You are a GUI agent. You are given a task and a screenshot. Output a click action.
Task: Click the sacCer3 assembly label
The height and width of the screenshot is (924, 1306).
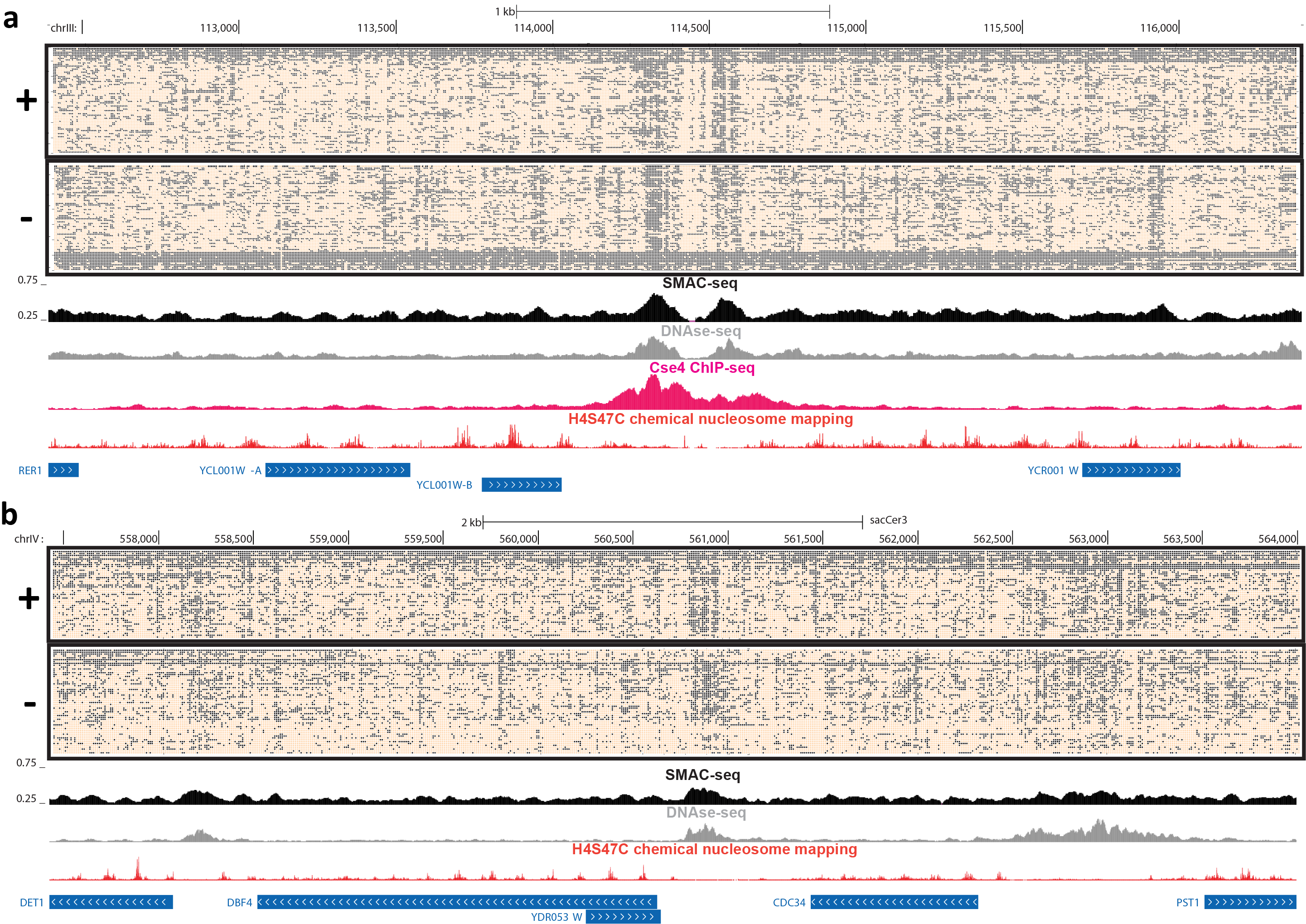click(x=888, y=520)
